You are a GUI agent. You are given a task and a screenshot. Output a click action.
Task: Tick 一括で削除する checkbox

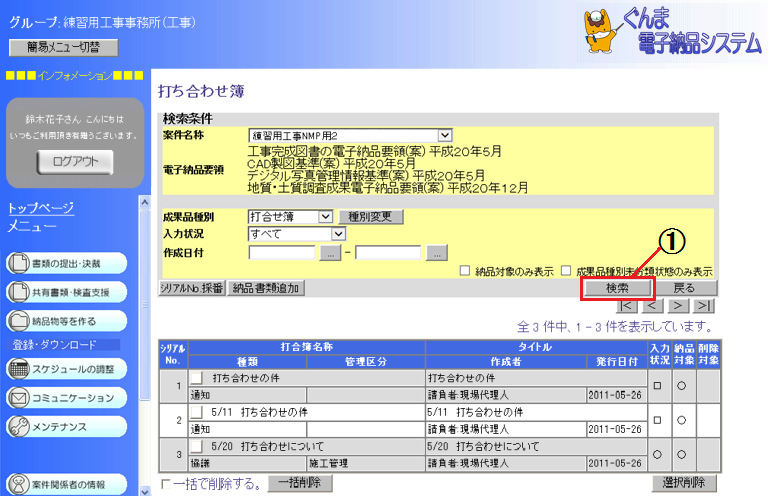pos(166,484)
